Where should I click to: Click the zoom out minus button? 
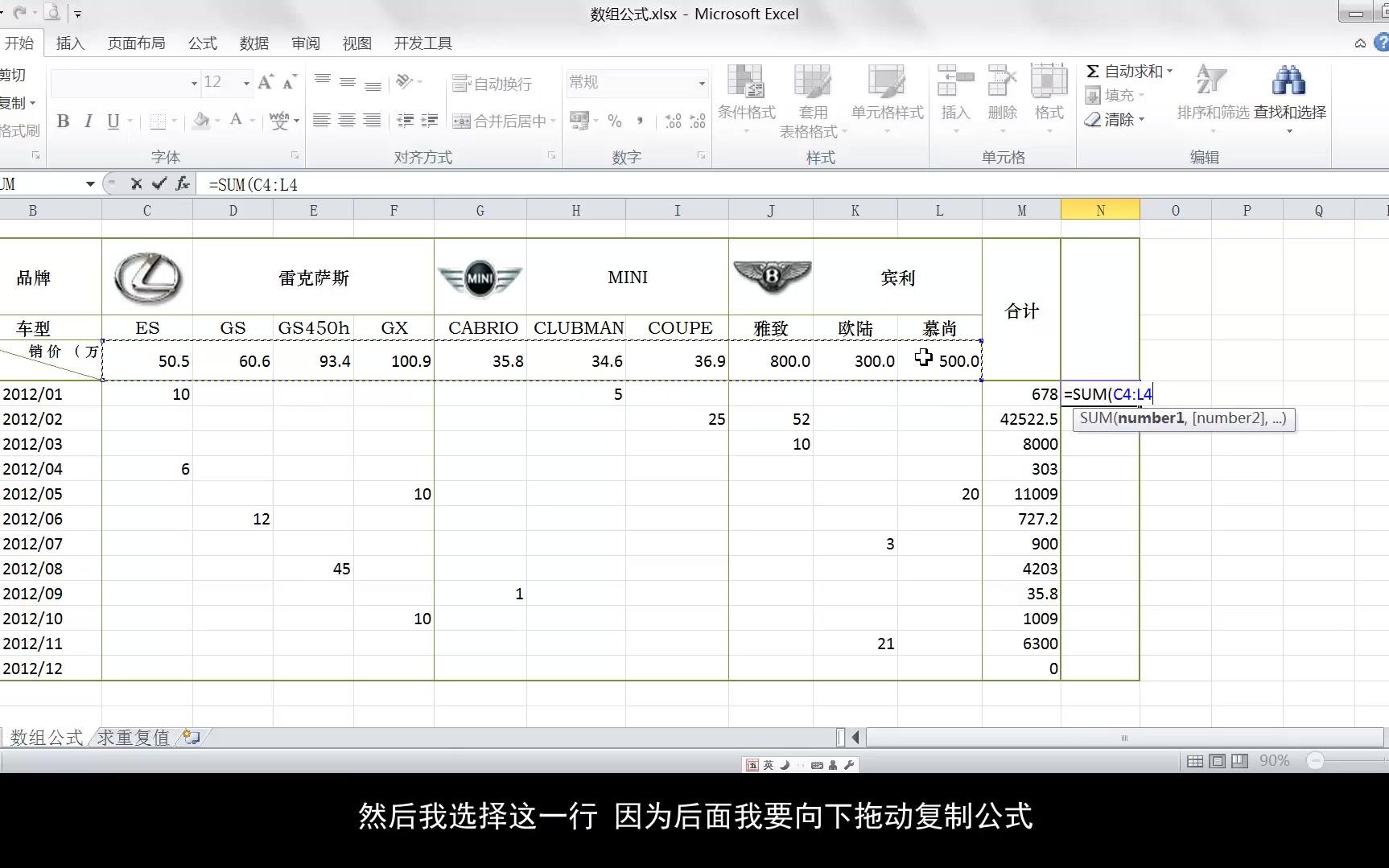click(x=1315, y=760)
